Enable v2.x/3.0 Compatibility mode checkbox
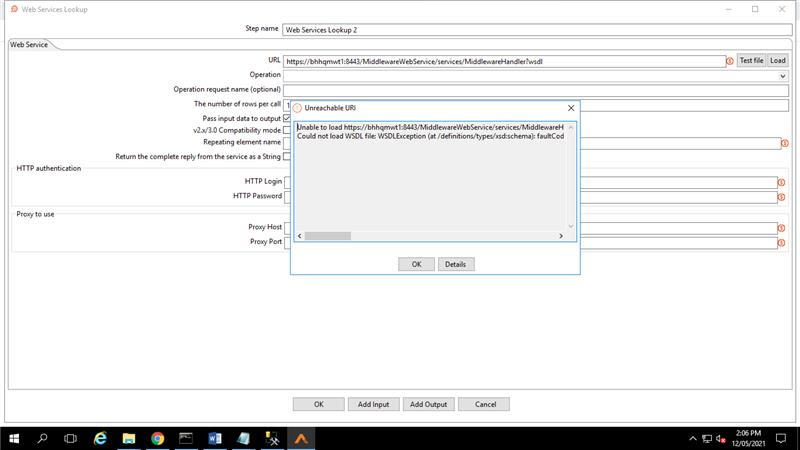The width and height of the screenshot is (800, 450). pos(287,130)
